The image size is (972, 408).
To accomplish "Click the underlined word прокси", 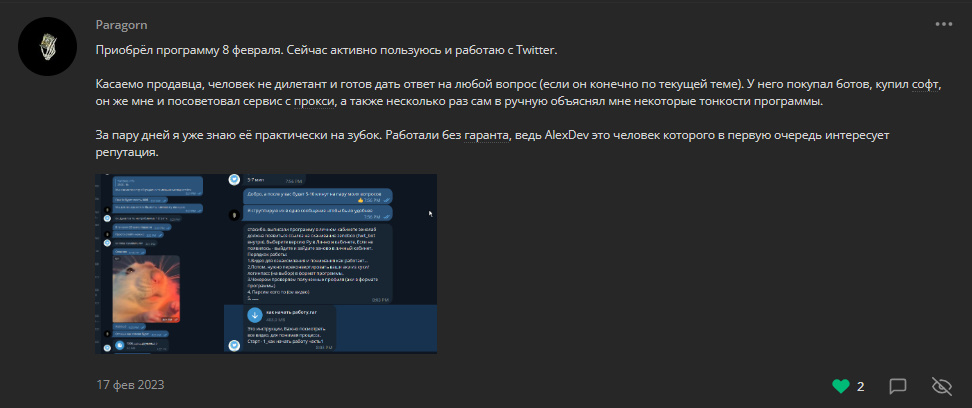I will coord(314,102).
